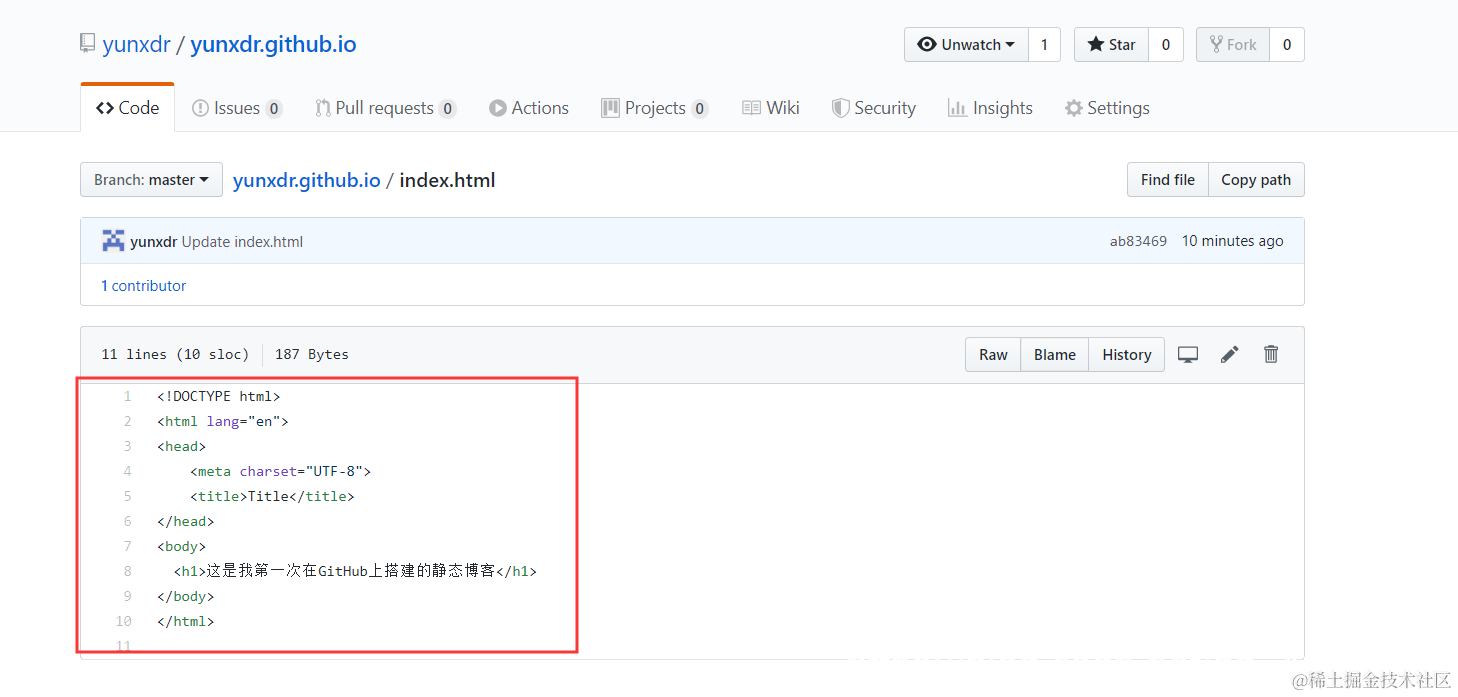The width and height of the screenshot is (1458, 697).
Task: Click the Find file button
Action: 1167,180
